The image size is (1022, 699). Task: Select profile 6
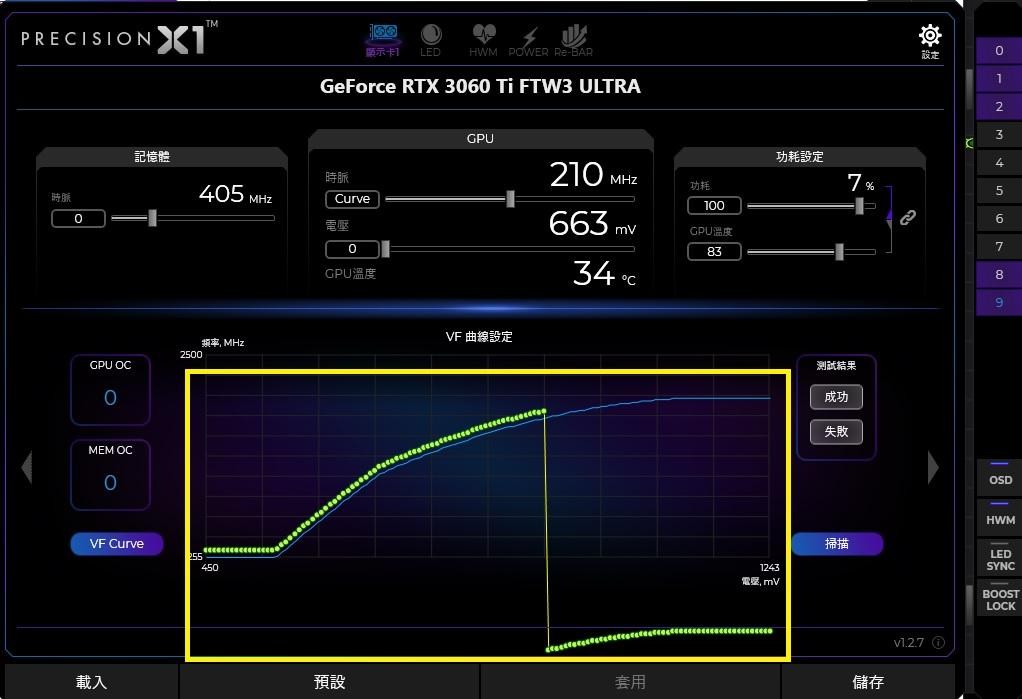[999, 219]
